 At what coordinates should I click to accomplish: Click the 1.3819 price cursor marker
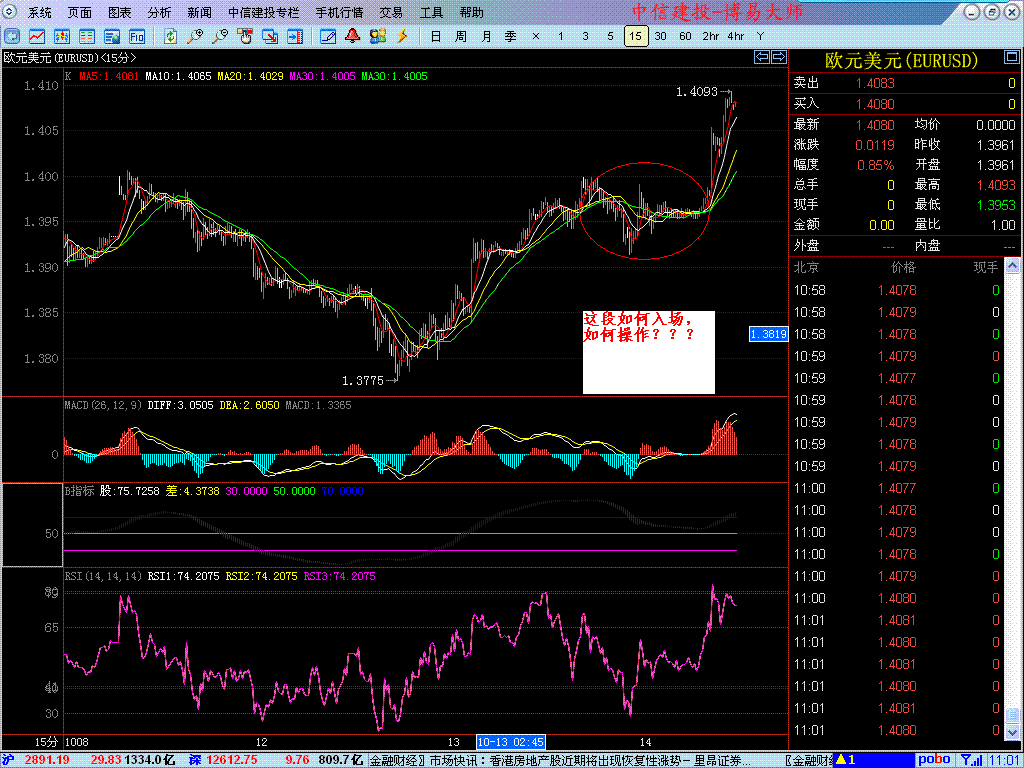click(769, 334)
